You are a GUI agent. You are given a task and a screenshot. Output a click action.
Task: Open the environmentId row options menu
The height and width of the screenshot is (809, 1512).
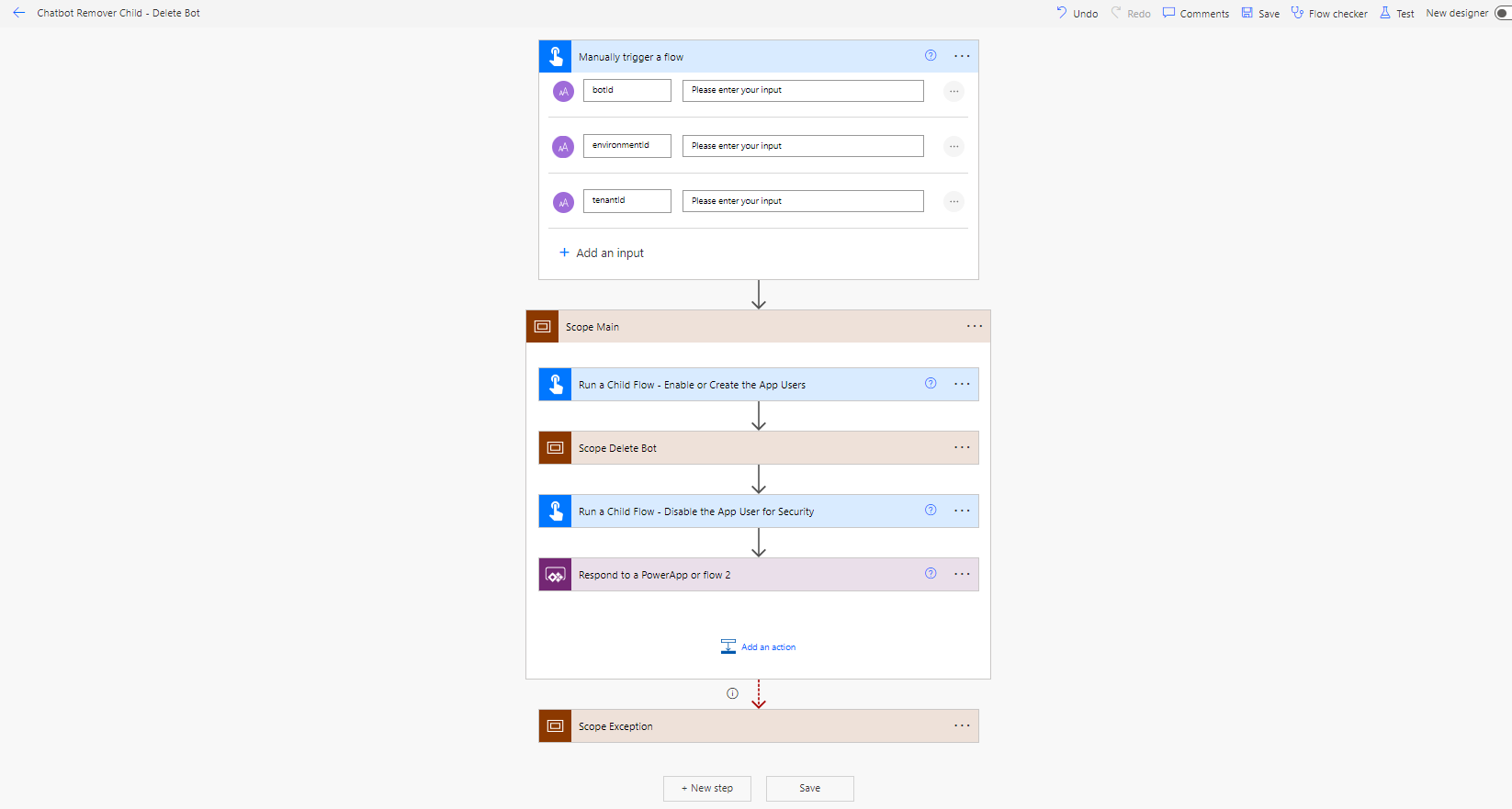click(x=954, y=146)
